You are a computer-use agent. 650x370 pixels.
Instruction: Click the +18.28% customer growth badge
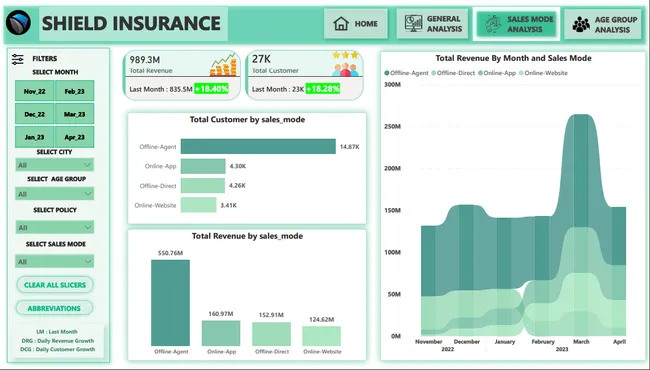pos(323,89)
